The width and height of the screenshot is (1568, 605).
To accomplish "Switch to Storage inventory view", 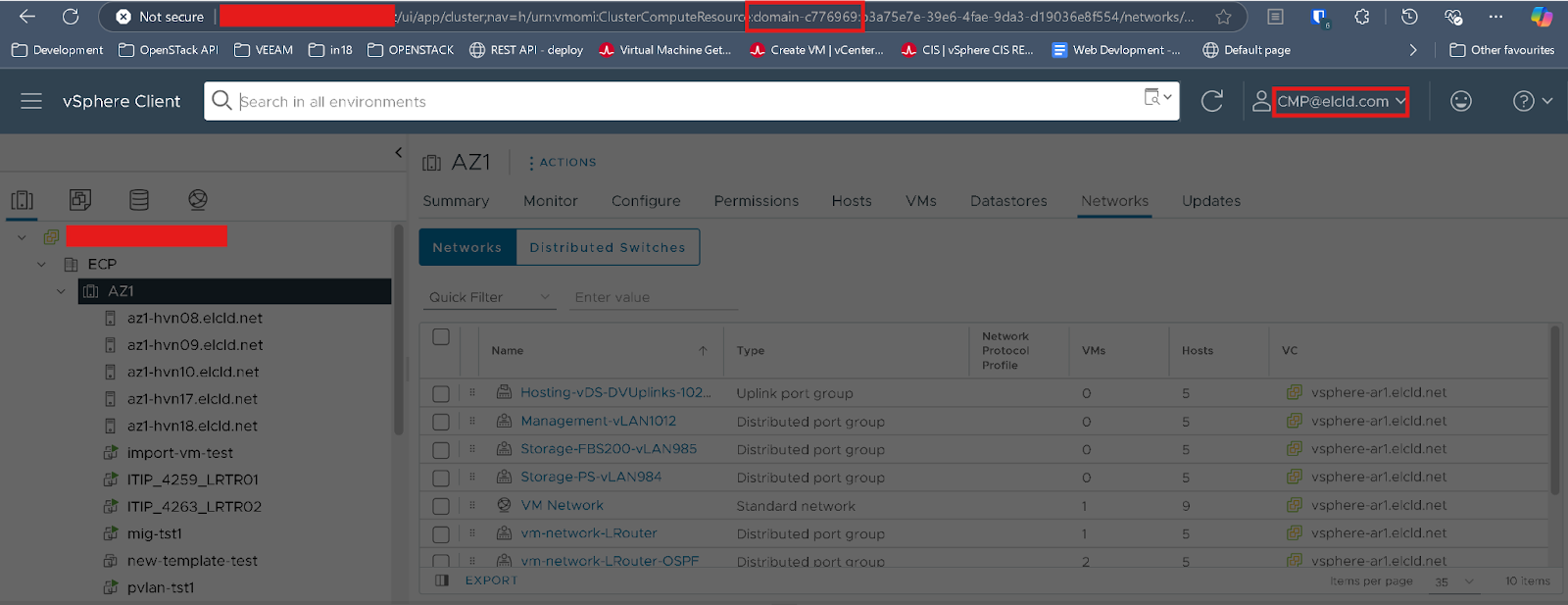I will (139, 200).
